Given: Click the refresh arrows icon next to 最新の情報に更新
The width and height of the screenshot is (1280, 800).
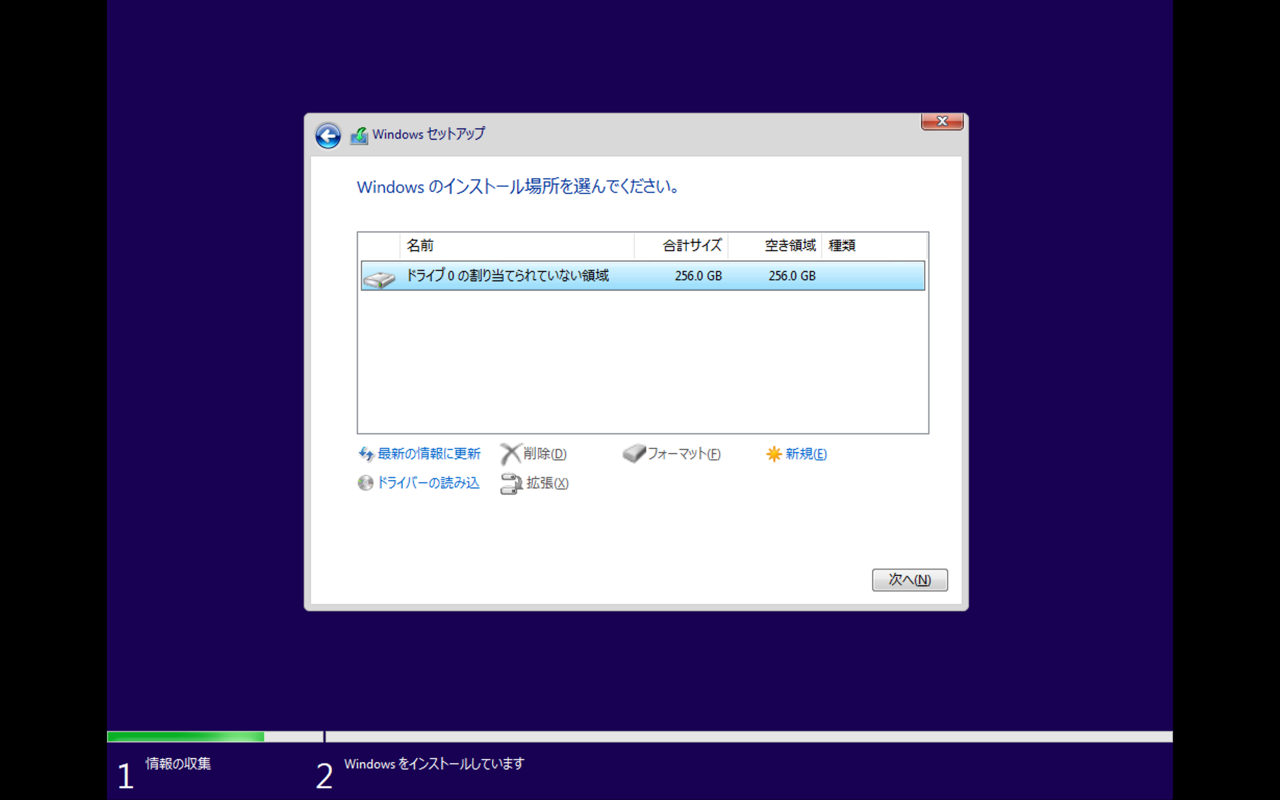Looking at the screenshot, I should (366, 454).
